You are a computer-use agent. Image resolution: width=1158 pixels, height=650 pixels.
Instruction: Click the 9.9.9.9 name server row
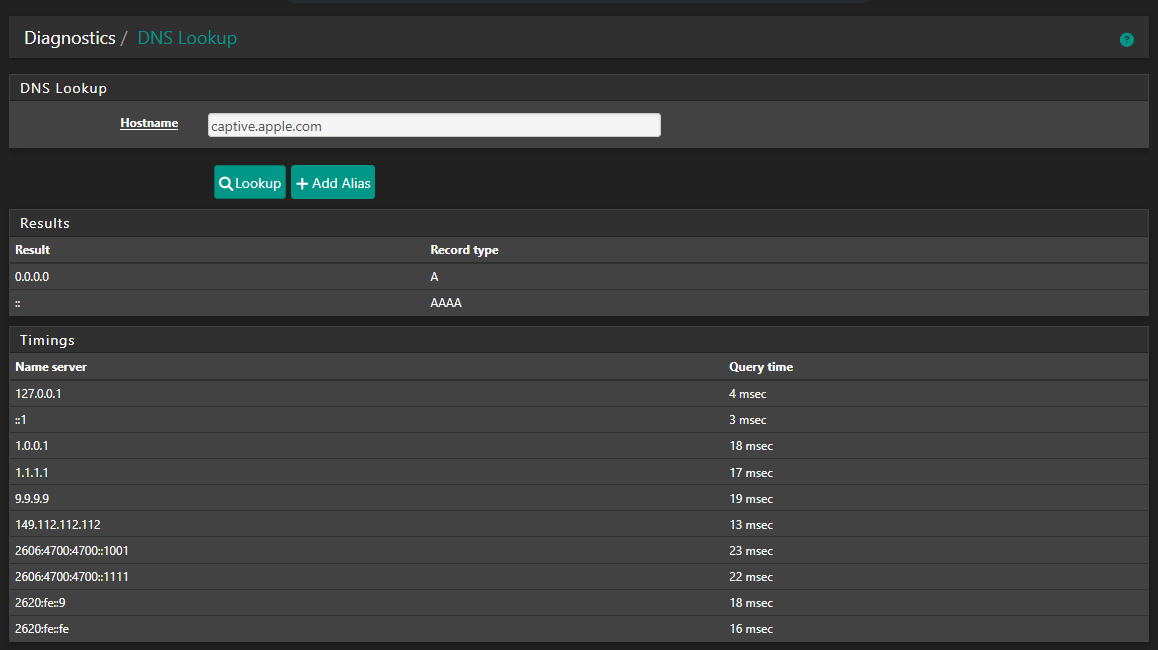(32, 499)
